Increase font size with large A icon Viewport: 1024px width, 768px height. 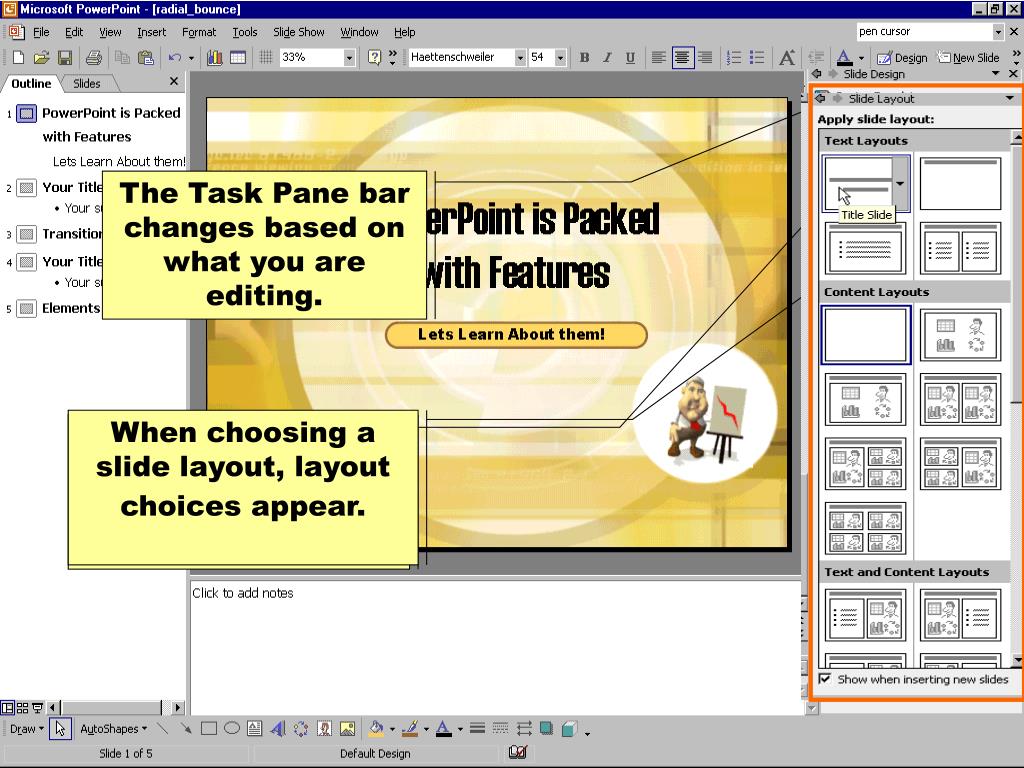tap(787, 57)
